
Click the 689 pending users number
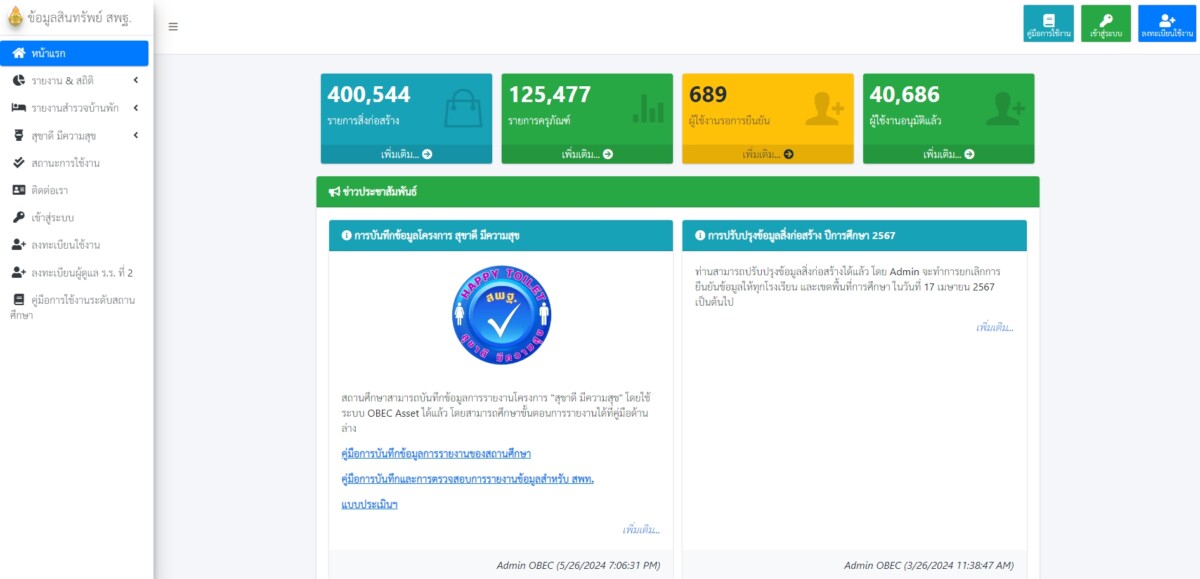click(x=708, y=95)
